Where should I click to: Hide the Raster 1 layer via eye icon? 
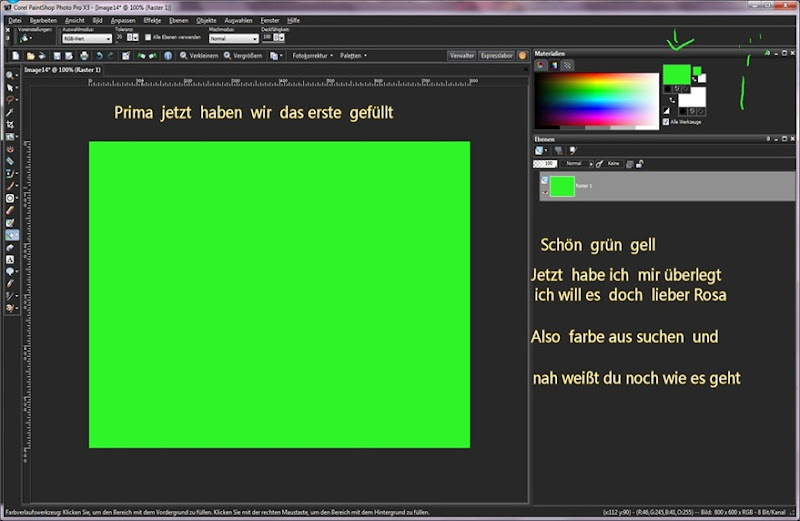(544, 192)
